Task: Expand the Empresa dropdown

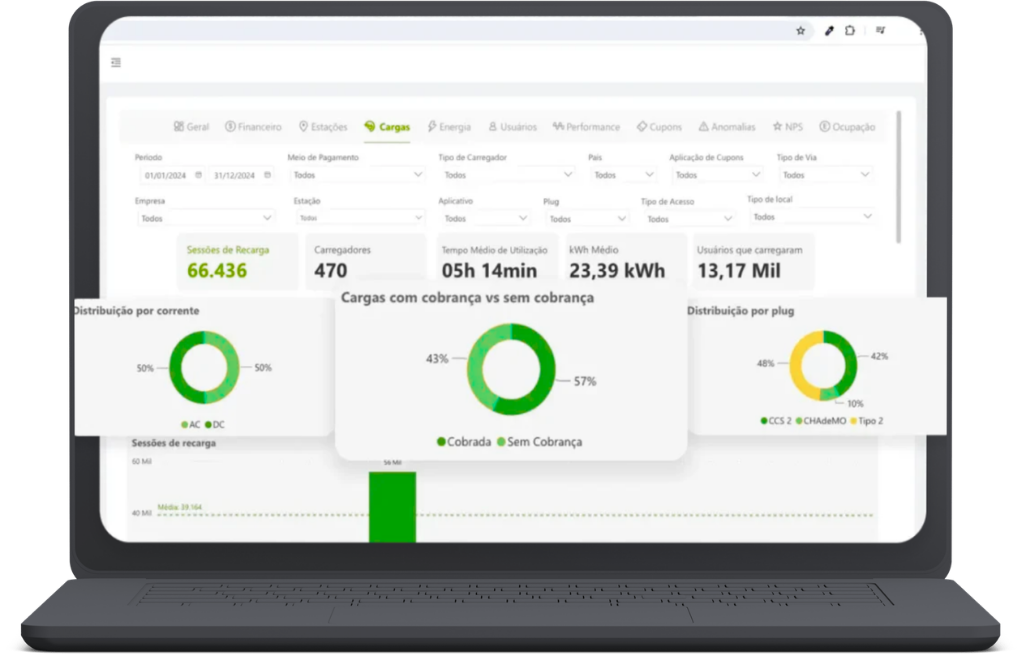Action: coord(205,218)
